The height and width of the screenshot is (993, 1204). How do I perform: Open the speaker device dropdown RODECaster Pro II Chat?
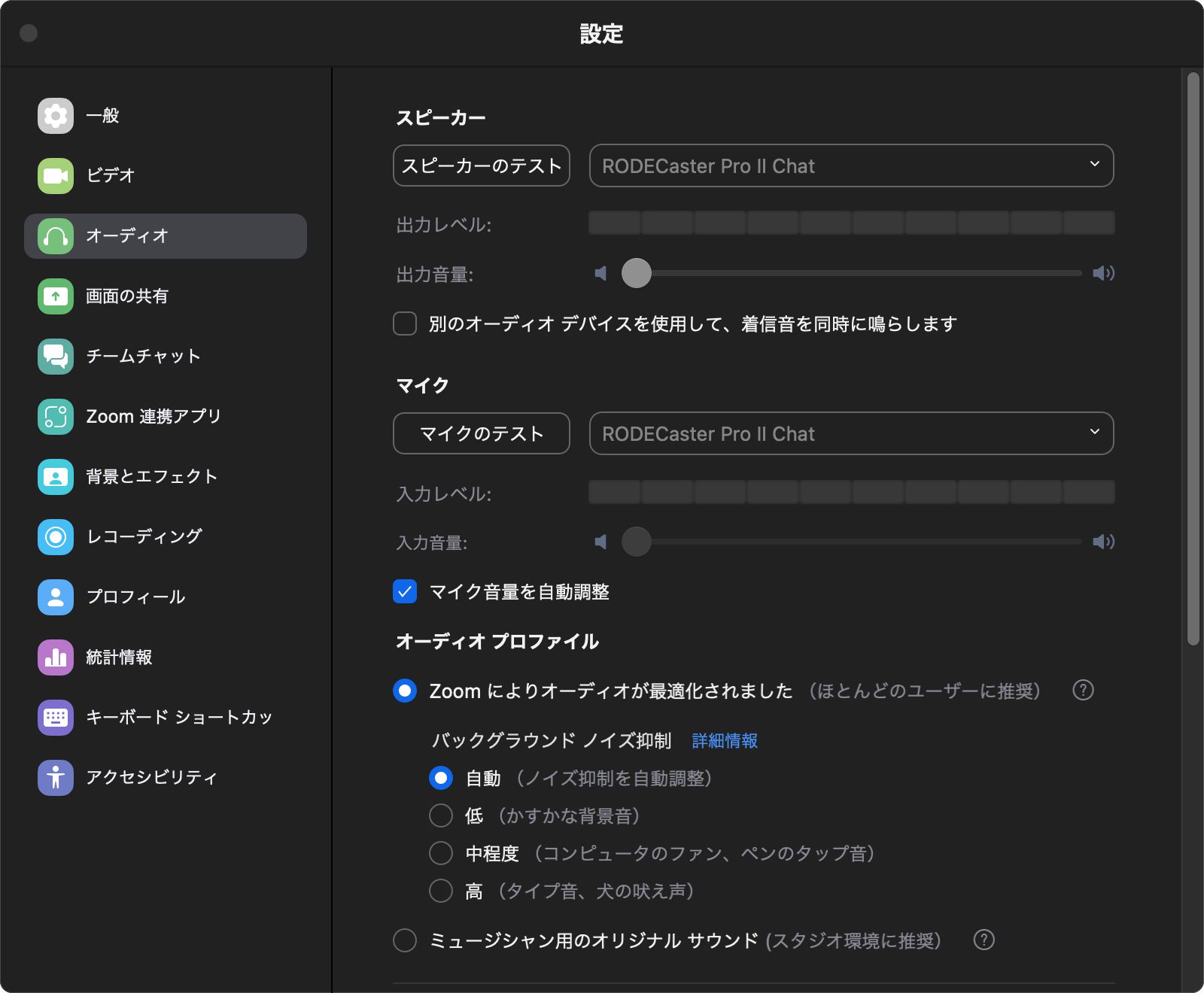851,165
